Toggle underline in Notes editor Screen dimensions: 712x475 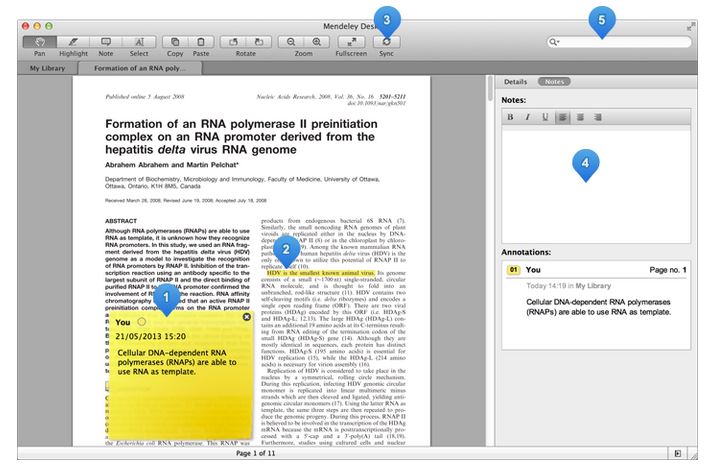coord(545,117)
